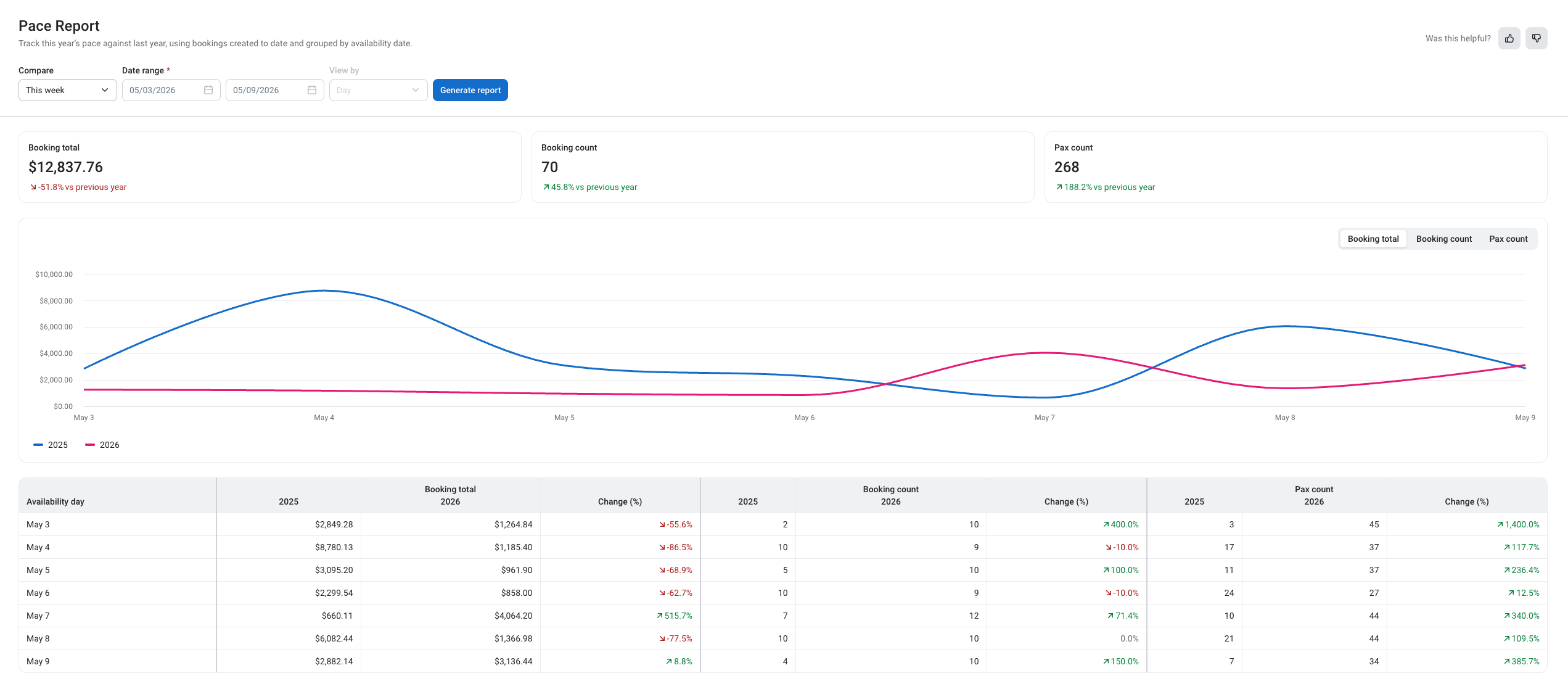Click the thumbs down icon
This screenshot has width=1568, height=689.
(1536, 38)
